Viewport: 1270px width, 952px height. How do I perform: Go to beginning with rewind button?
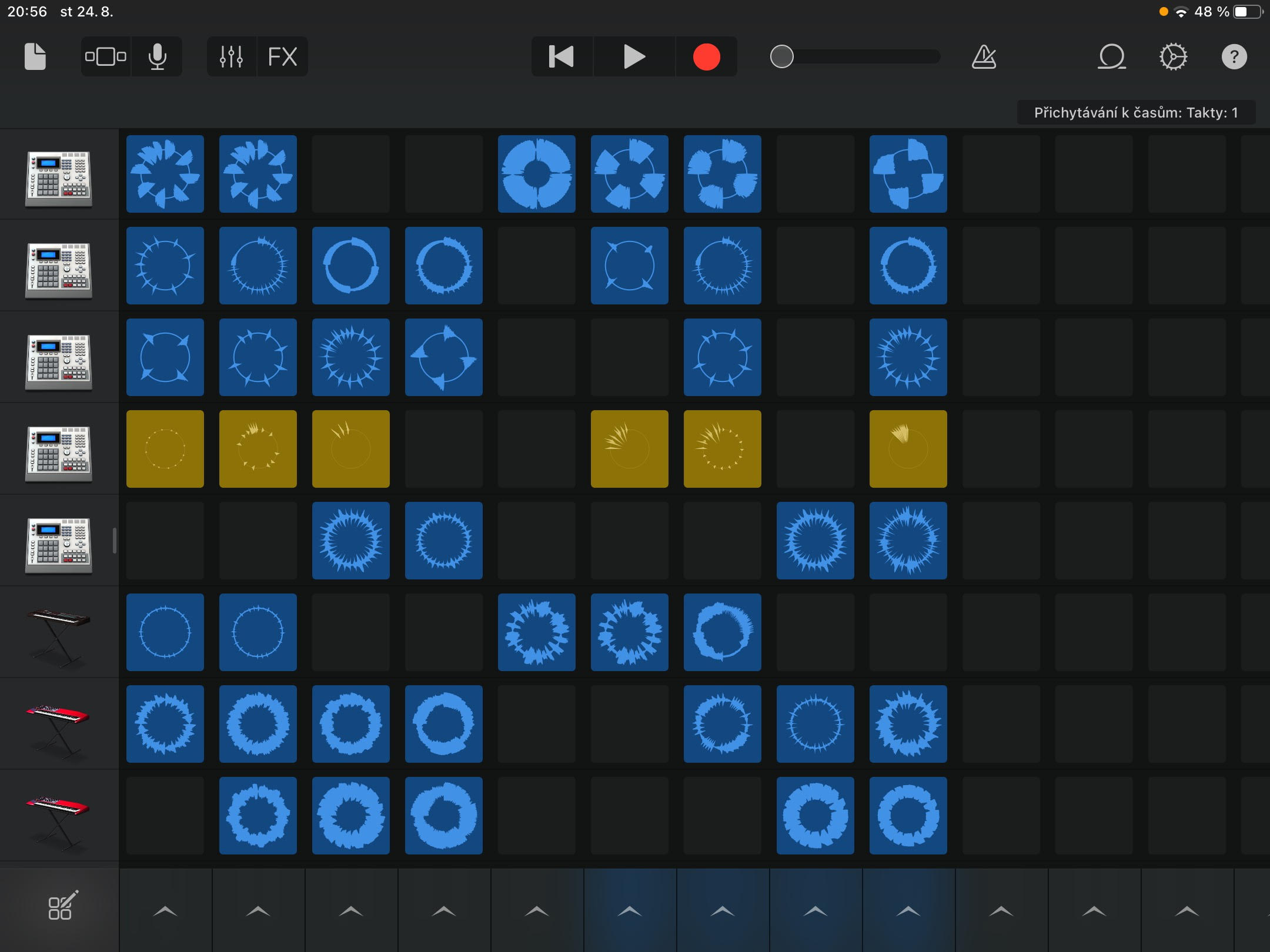pos(562,57)
